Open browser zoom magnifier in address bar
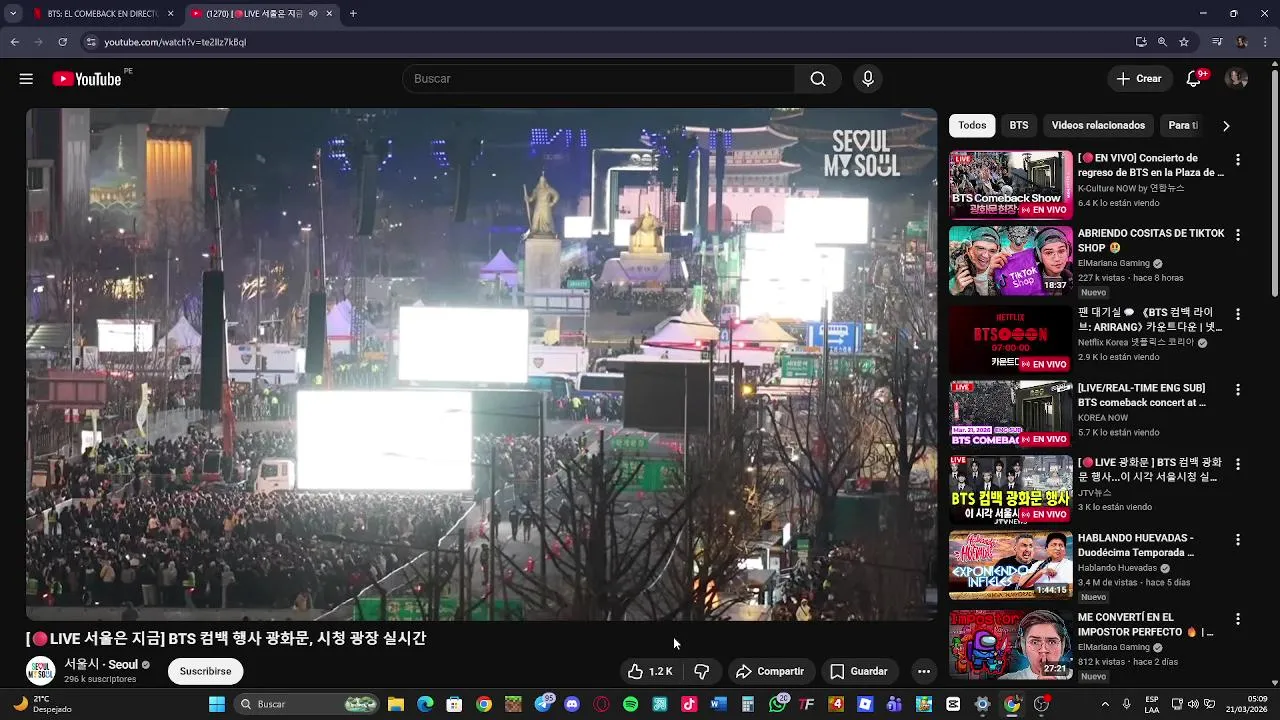 tap(1162, 42)
